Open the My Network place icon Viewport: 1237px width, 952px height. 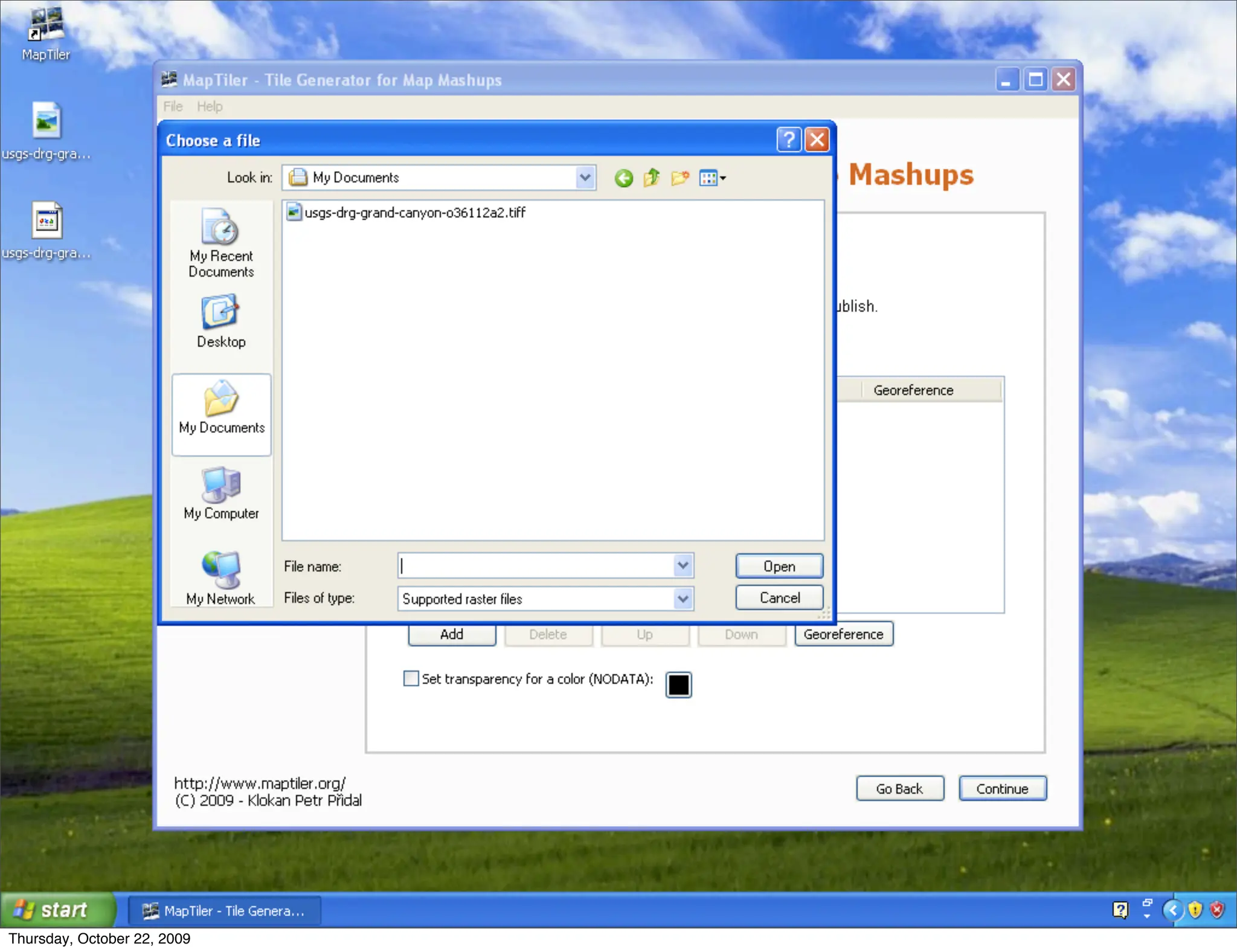click(221, 578)
